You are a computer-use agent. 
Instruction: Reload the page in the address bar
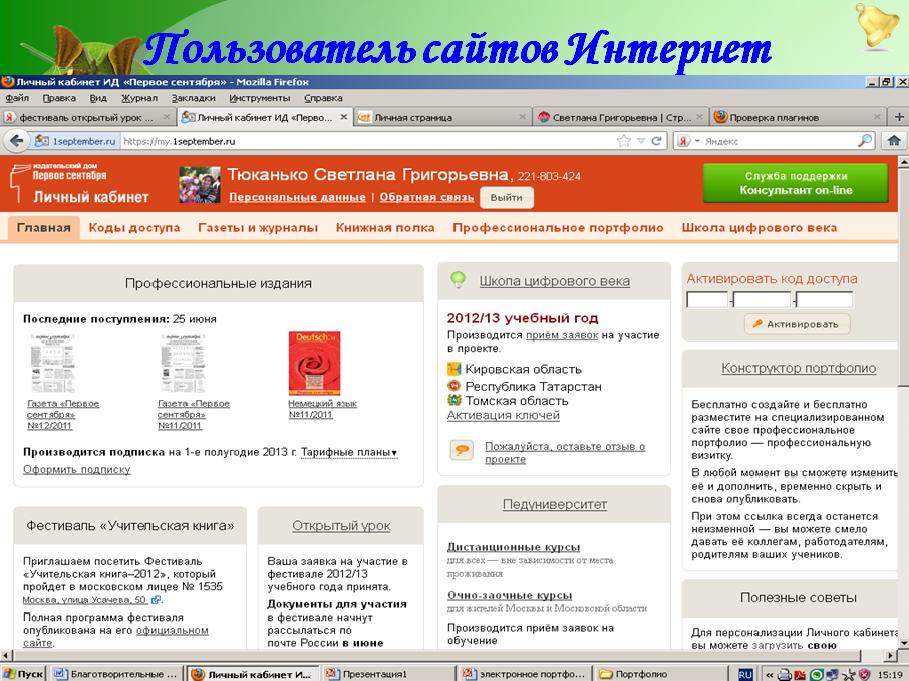click(x=656, y=141)
